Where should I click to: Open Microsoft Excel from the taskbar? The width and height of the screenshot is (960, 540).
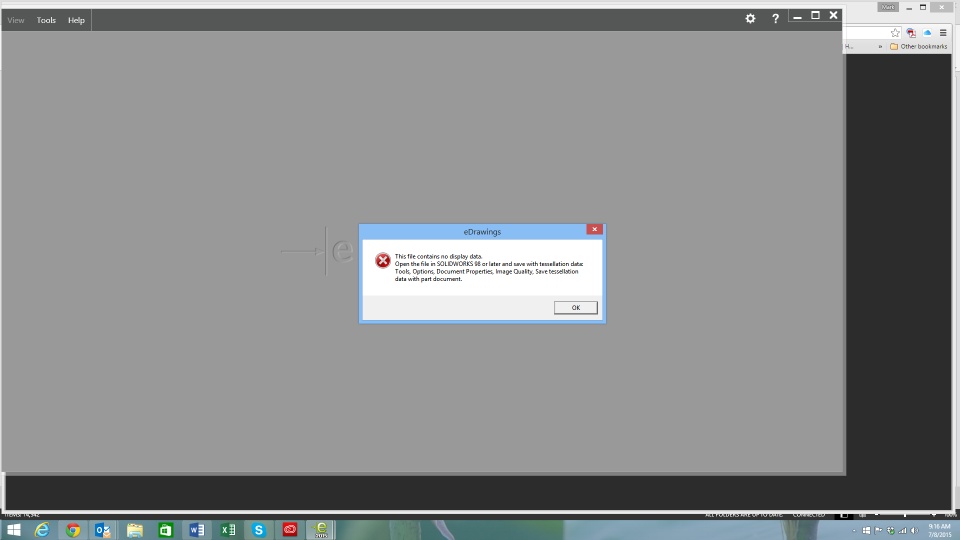pyautogui.click(x=228, y=530)
